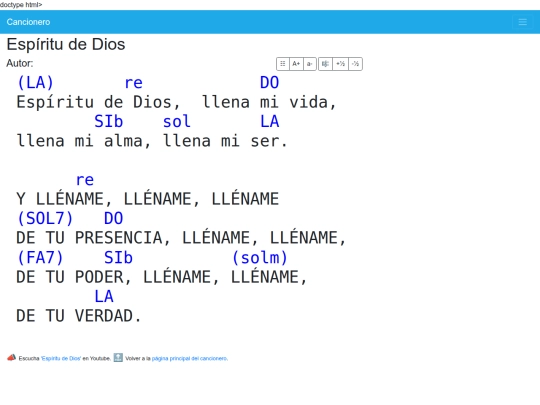This screenshot has width=540, height=405.
Task: Click the Autor: label
Action: point(20,63)
